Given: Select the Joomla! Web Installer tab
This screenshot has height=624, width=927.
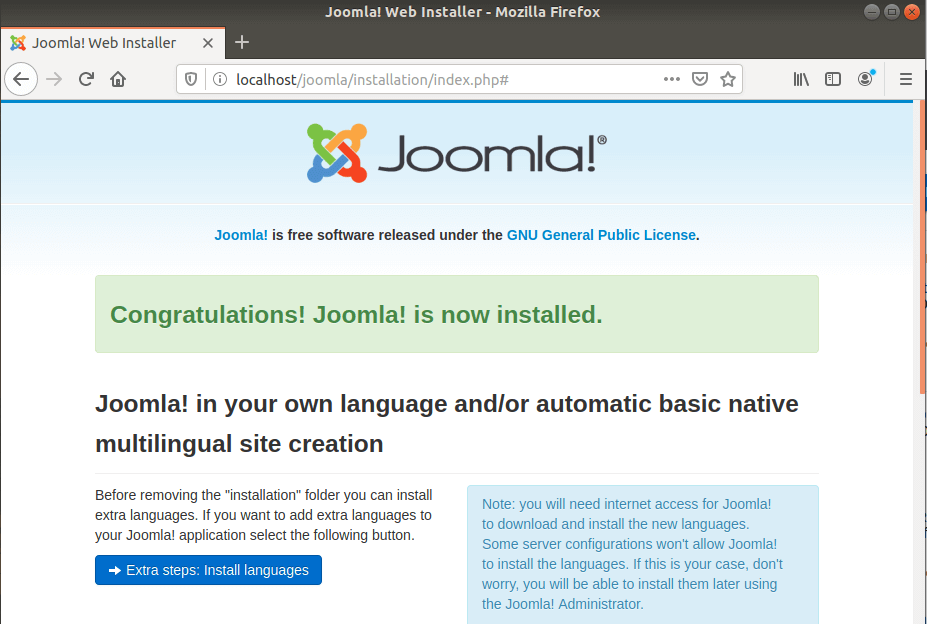Looking at the screenshot, I should (112, 43).
